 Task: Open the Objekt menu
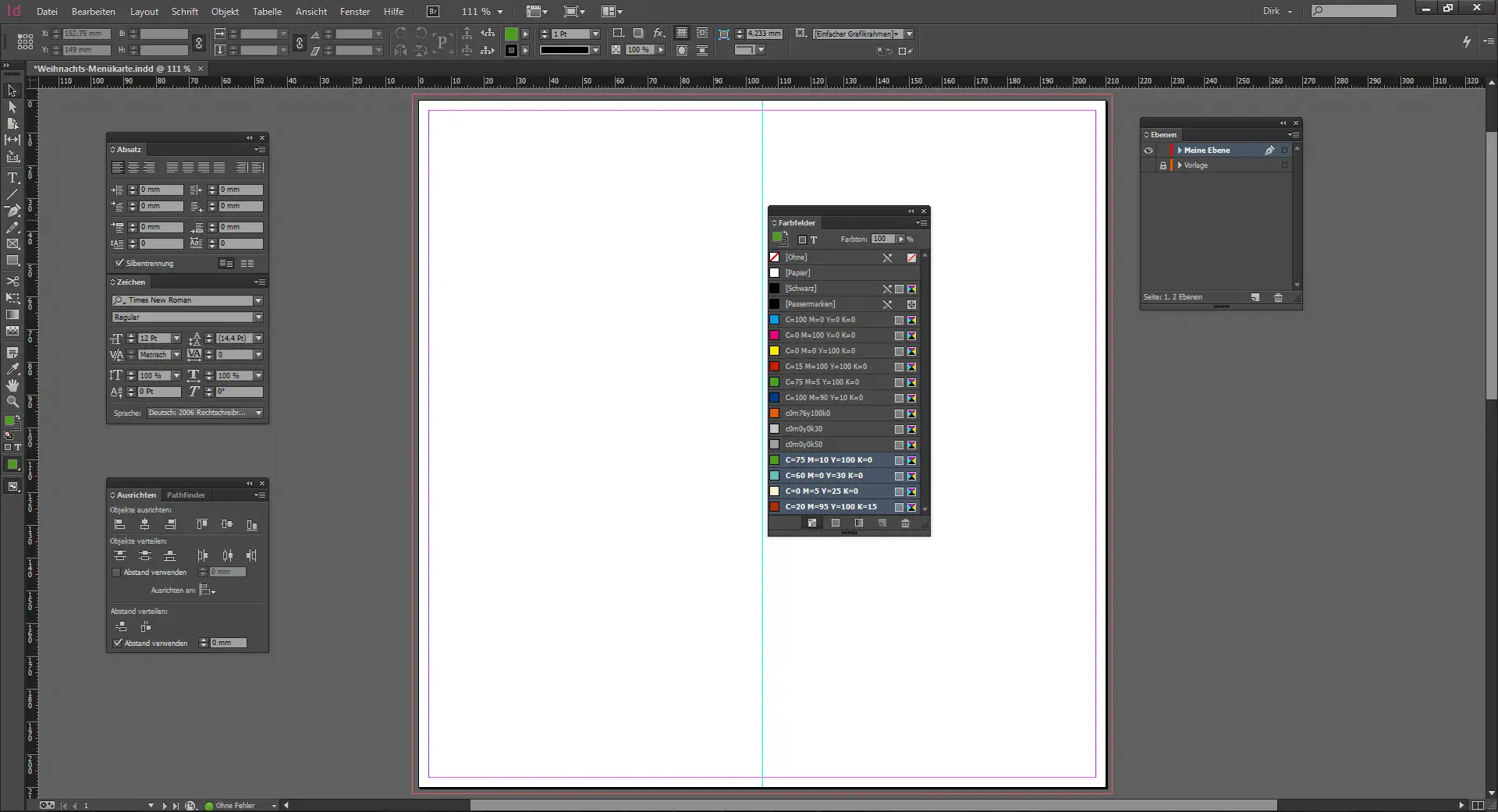coord(225,12)
